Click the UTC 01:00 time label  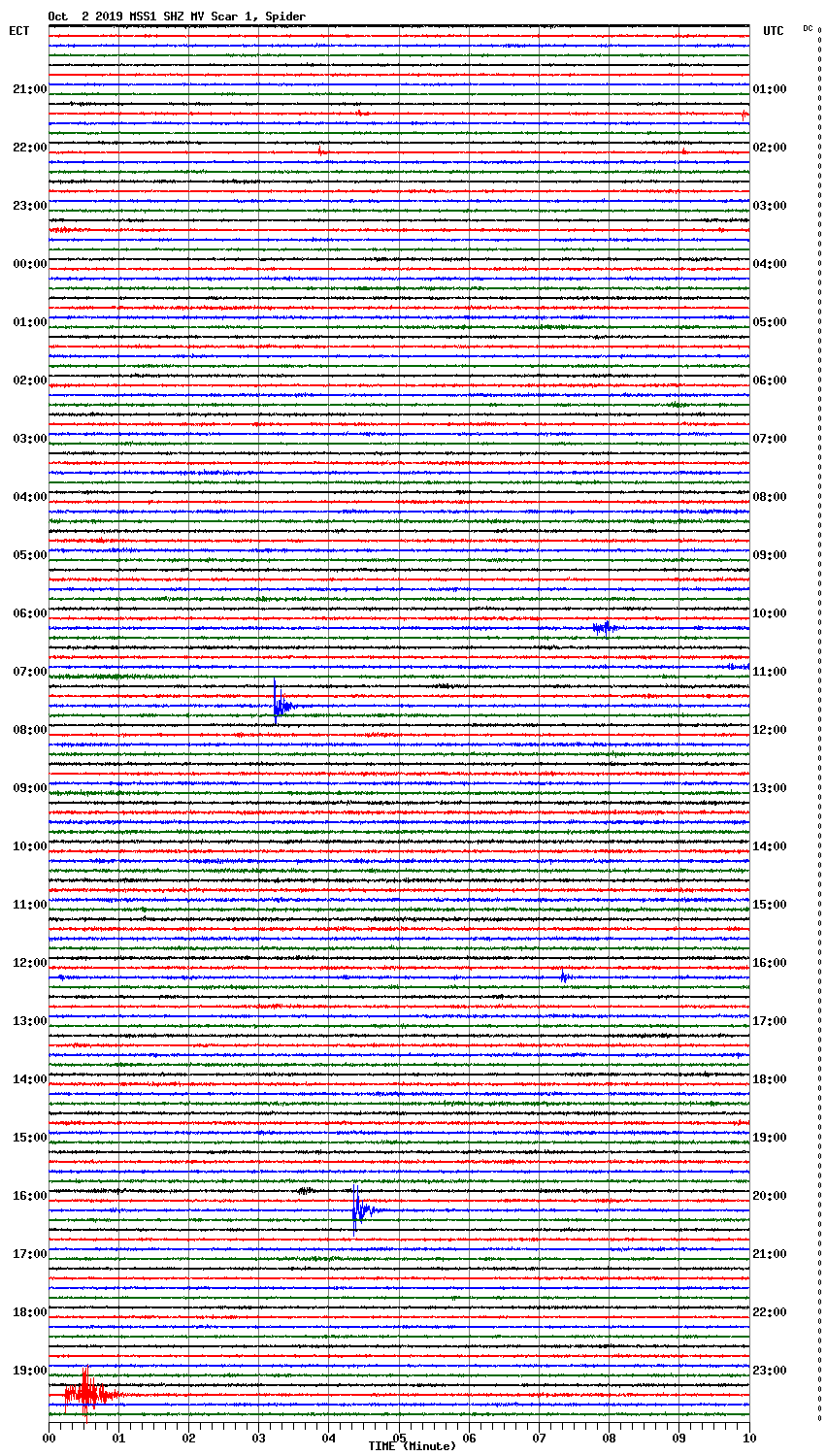tap(770, 89)
